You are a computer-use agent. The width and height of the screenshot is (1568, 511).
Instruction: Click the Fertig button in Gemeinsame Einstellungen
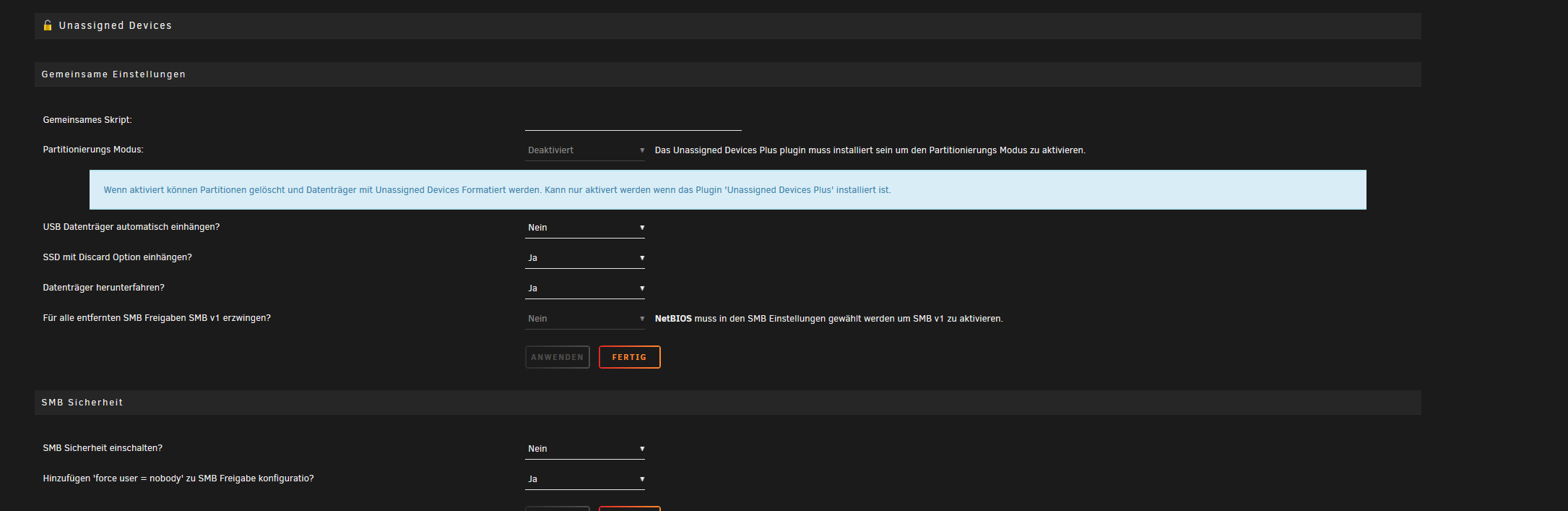click(630, 357)
